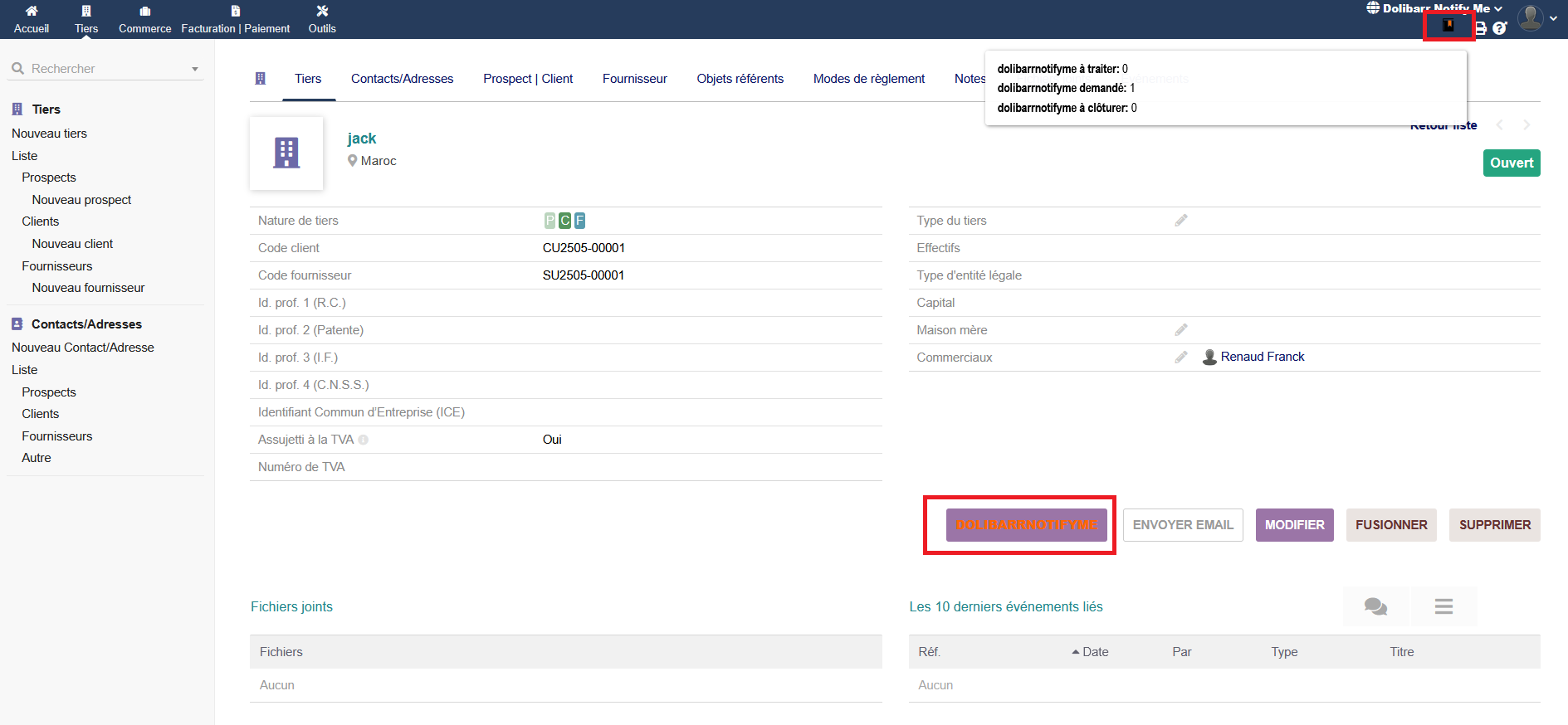
Task: Click the bookmark notification icon in top bar
Action: (1448, 26)
